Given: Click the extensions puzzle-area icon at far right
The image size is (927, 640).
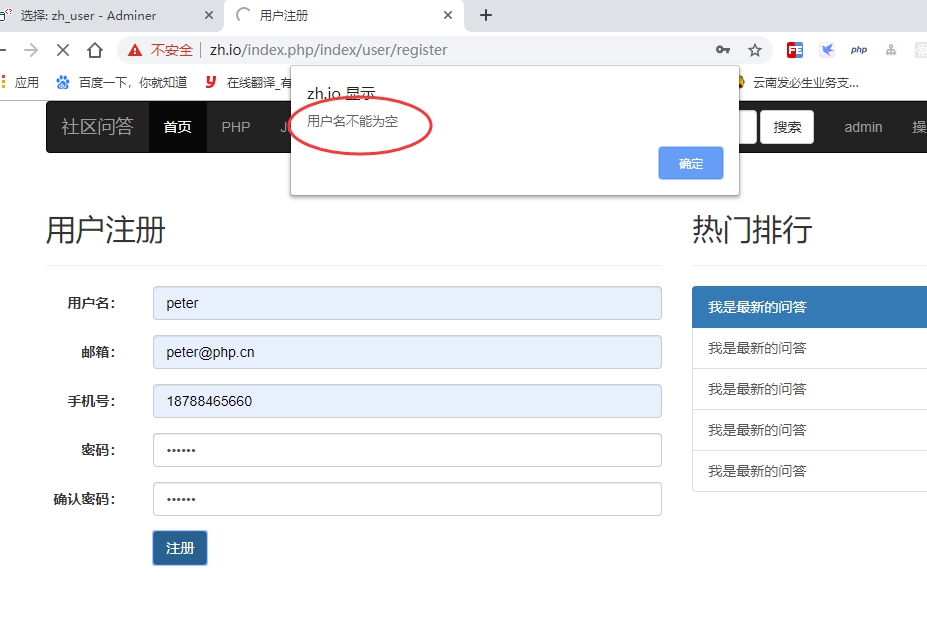Looking at the screenshot, I should pyautogui.click(x=920, y=49).
